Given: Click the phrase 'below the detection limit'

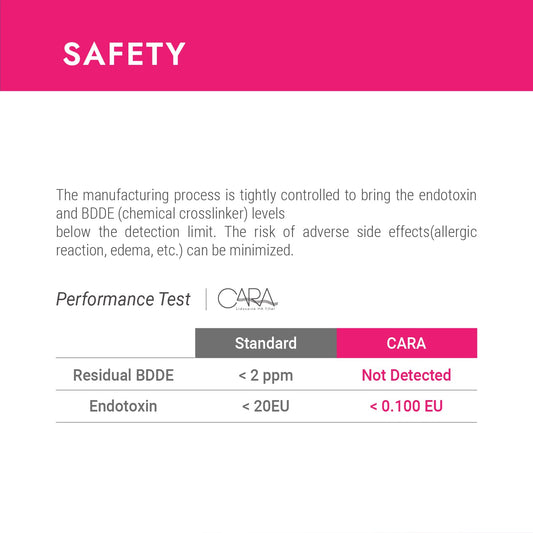Looking at the screenshot, I should pos(135,232).
